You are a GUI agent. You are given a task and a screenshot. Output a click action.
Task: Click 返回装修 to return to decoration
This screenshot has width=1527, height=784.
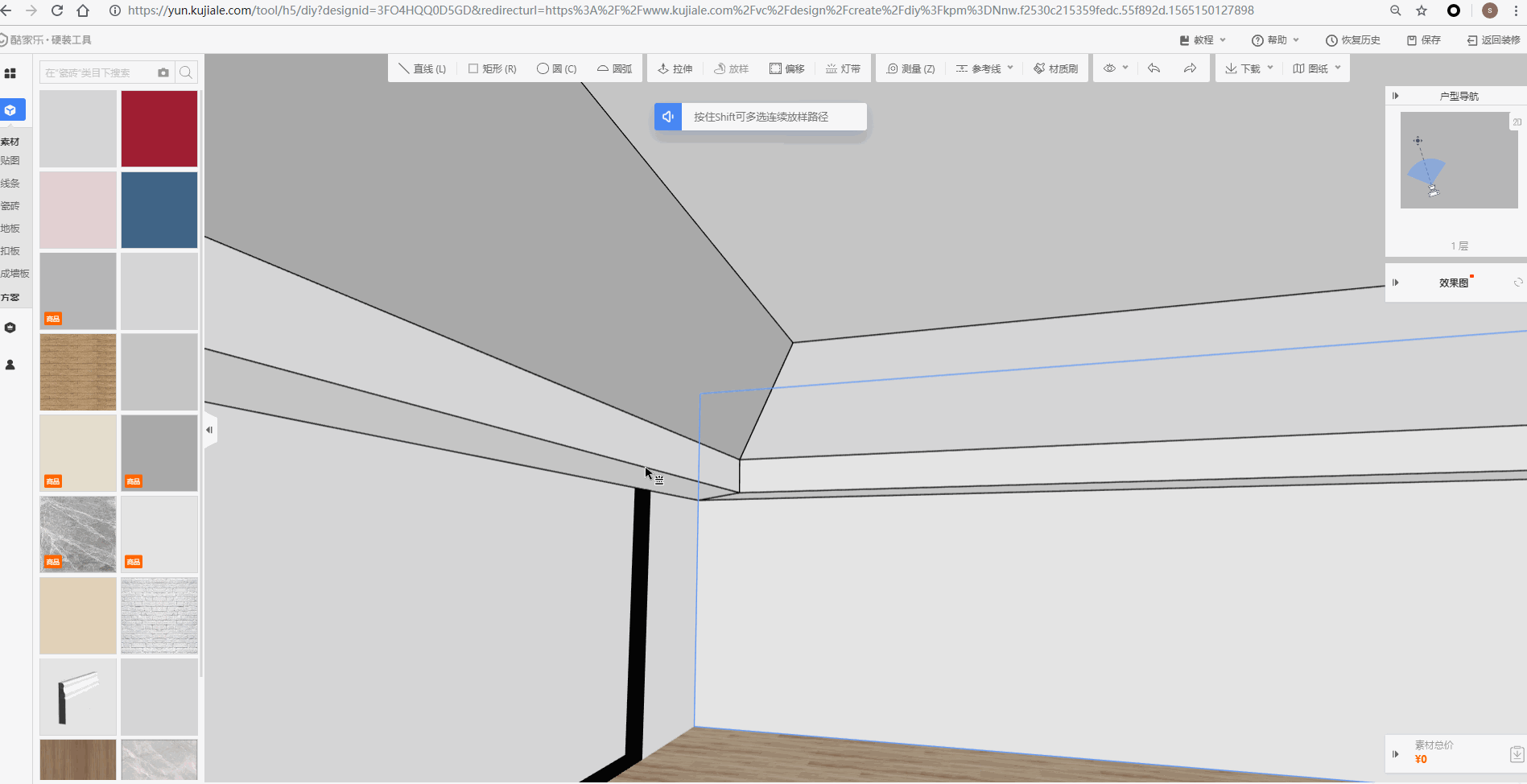pos(1493,40)
